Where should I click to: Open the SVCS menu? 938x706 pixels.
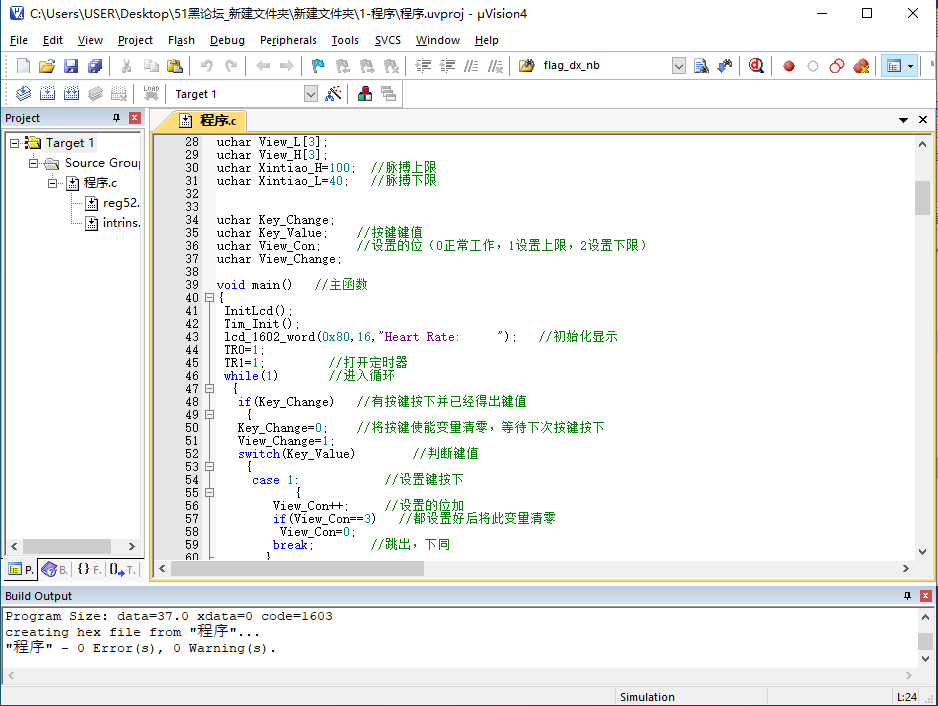(388, 40)
